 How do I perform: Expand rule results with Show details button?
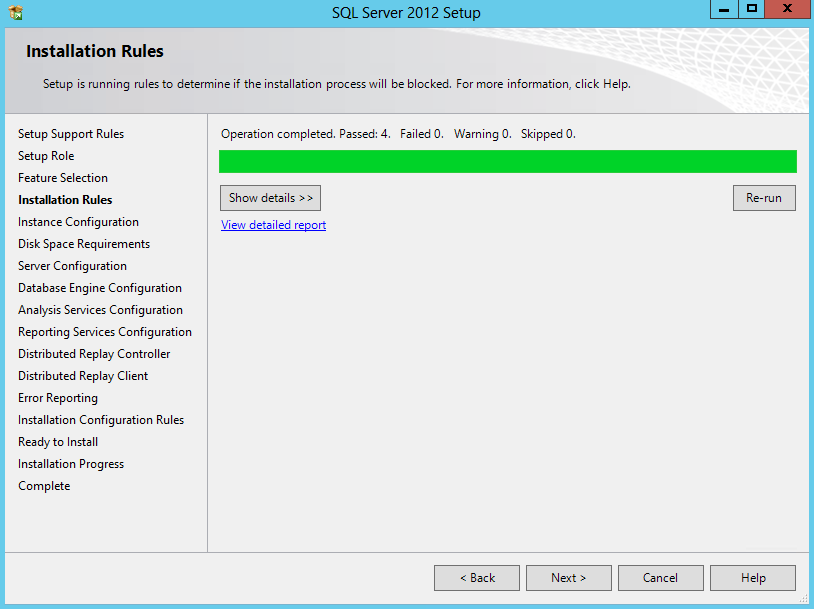pyautogui.click(x=270, y=198)
